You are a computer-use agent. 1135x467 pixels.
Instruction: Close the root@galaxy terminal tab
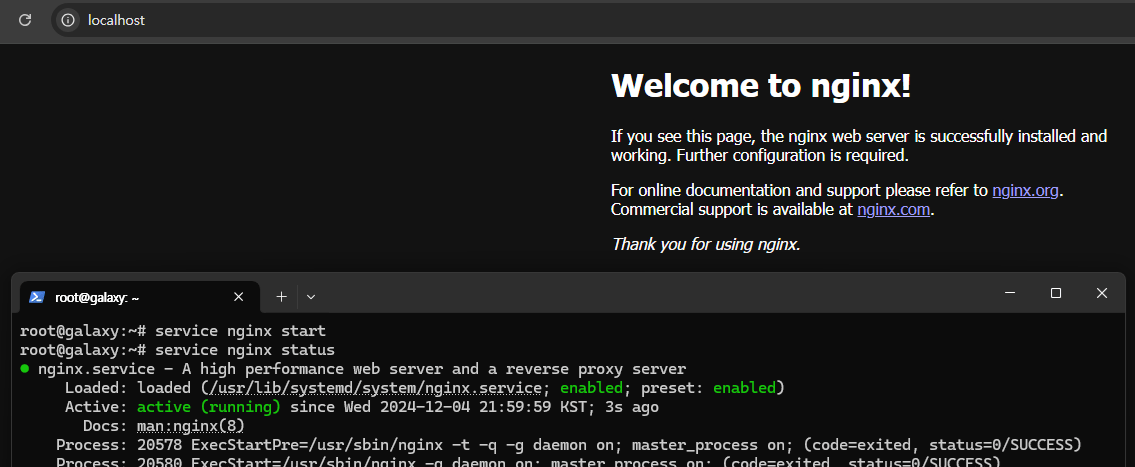click(238, 297)
